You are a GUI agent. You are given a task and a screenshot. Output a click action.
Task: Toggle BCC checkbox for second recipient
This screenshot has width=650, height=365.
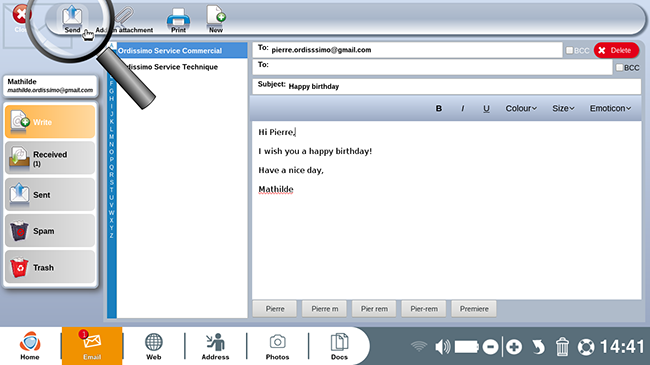point(619,67)
